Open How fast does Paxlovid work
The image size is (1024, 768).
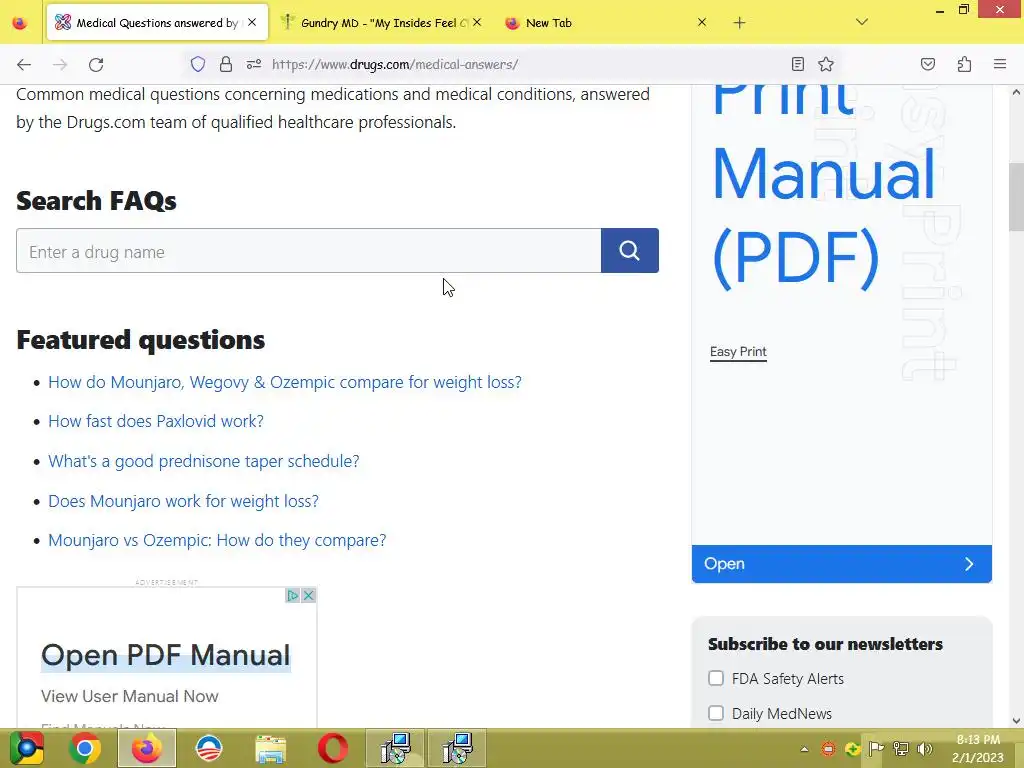click(156, 421)
